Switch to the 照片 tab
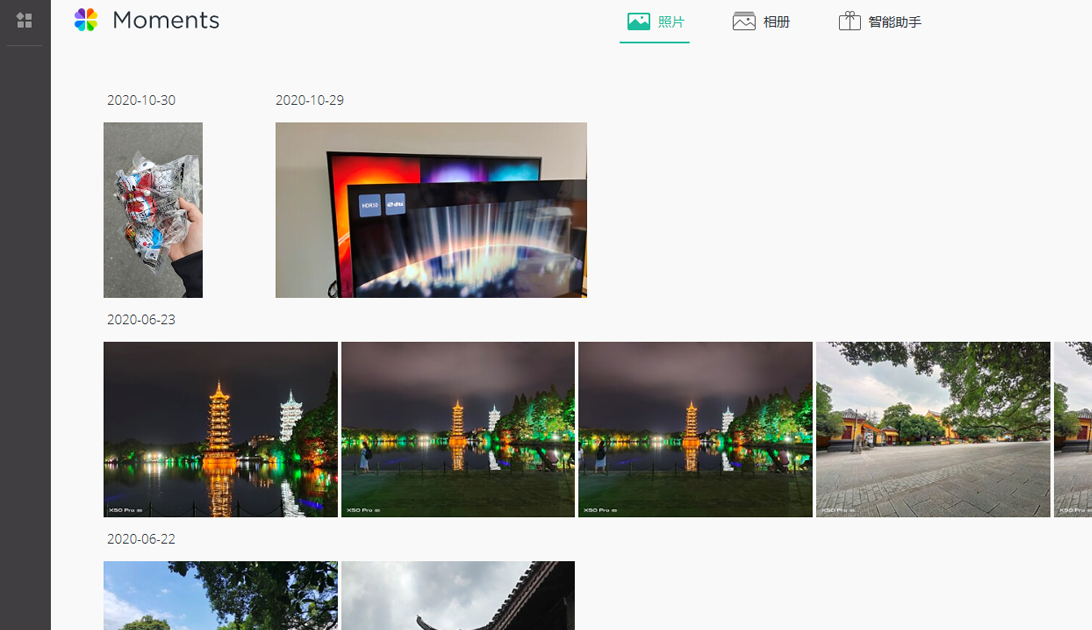 tap(655, 22)
